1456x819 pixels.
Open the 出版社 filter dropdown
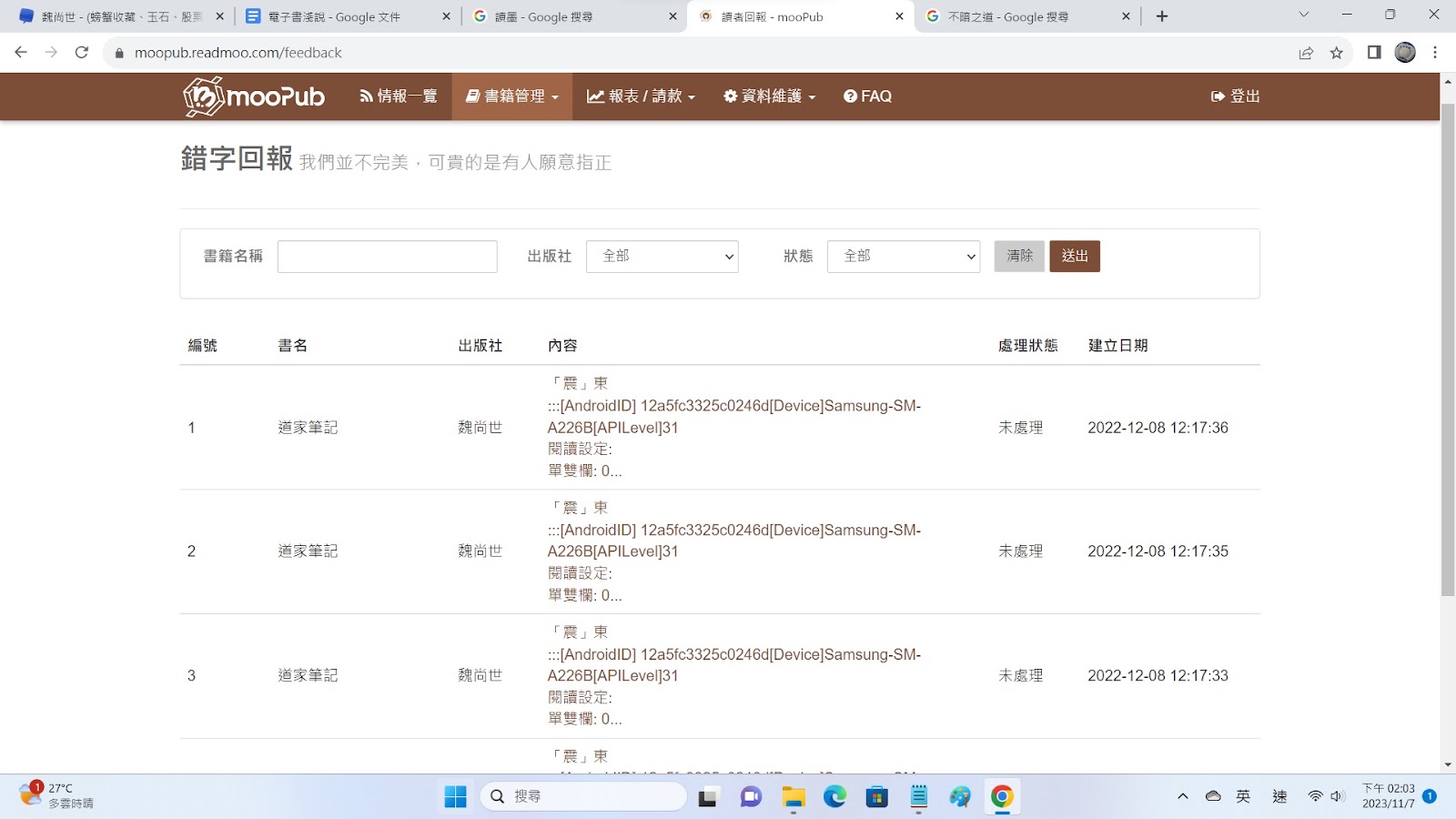[x=662, y=257]
